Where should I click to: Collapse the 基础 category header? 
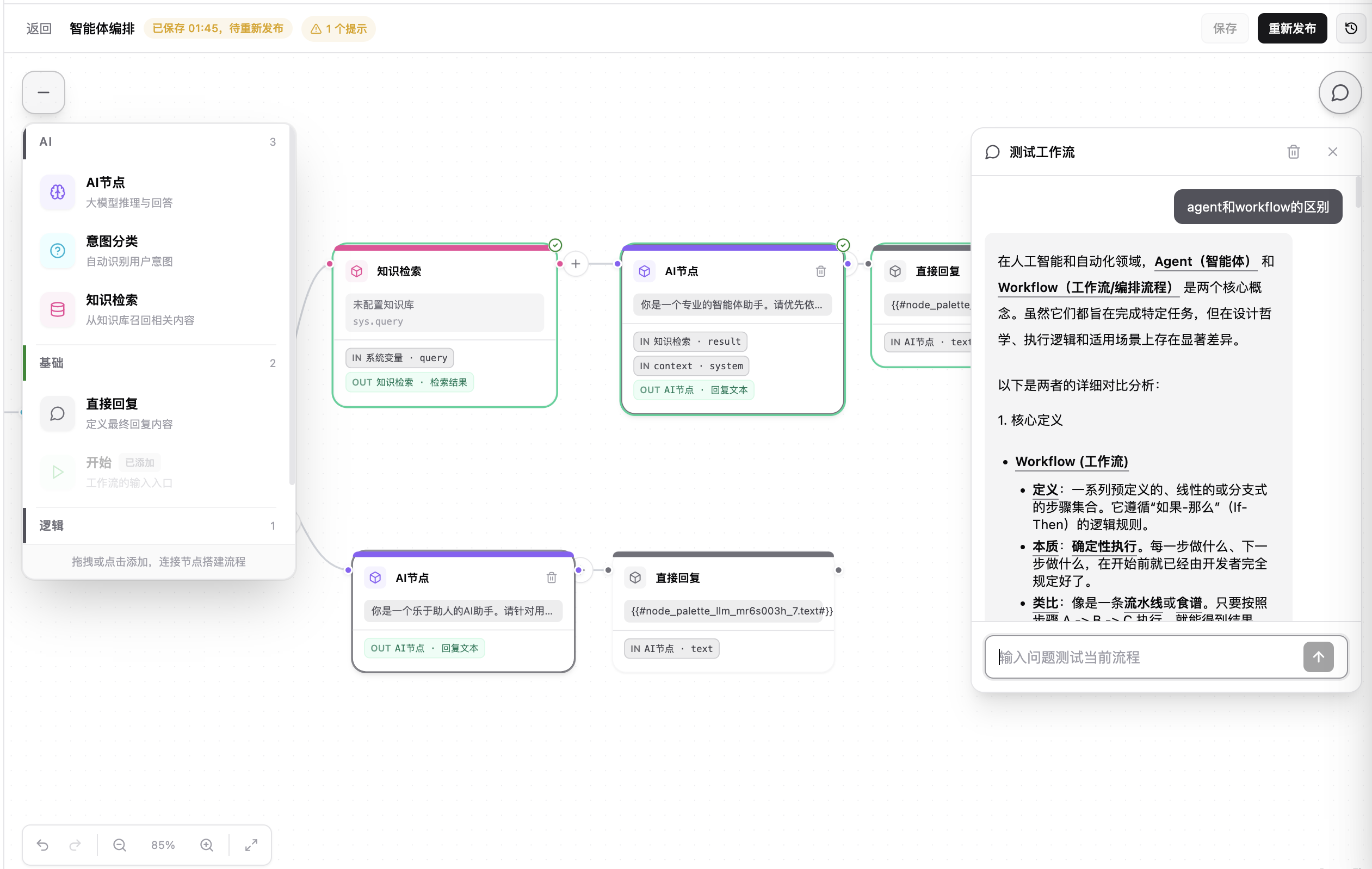(158, 363)
